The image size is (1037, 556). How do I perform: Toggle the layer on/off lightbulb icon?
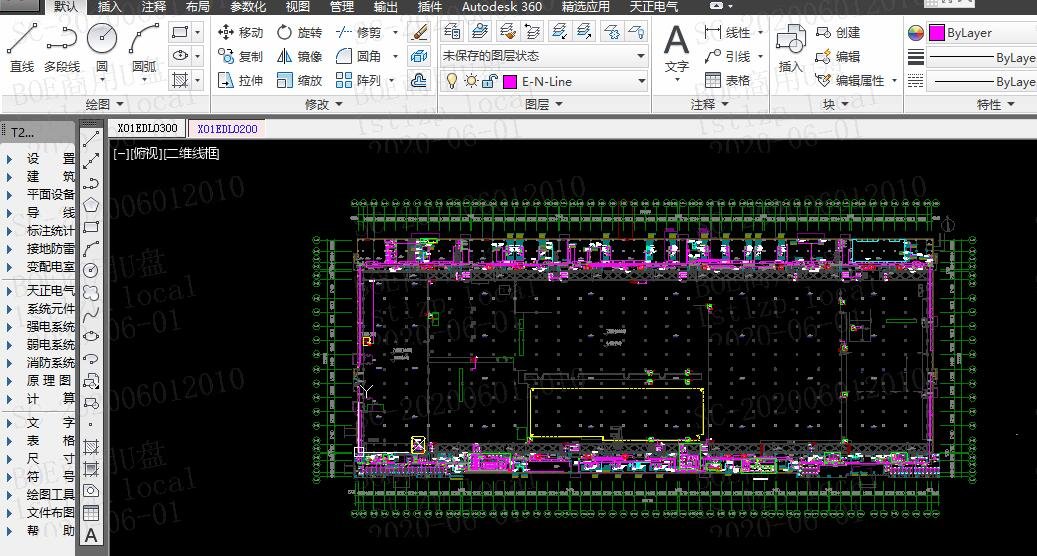click(452, 81)
